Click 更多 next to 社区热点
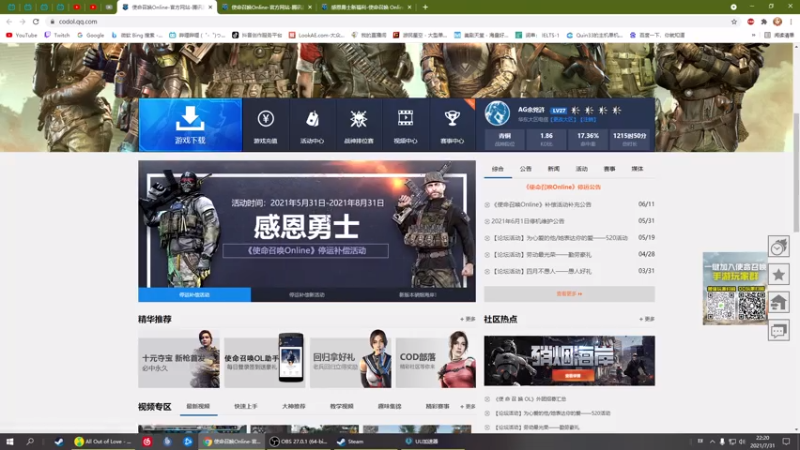Screen dimensions: 800x450 coord(646,319)
